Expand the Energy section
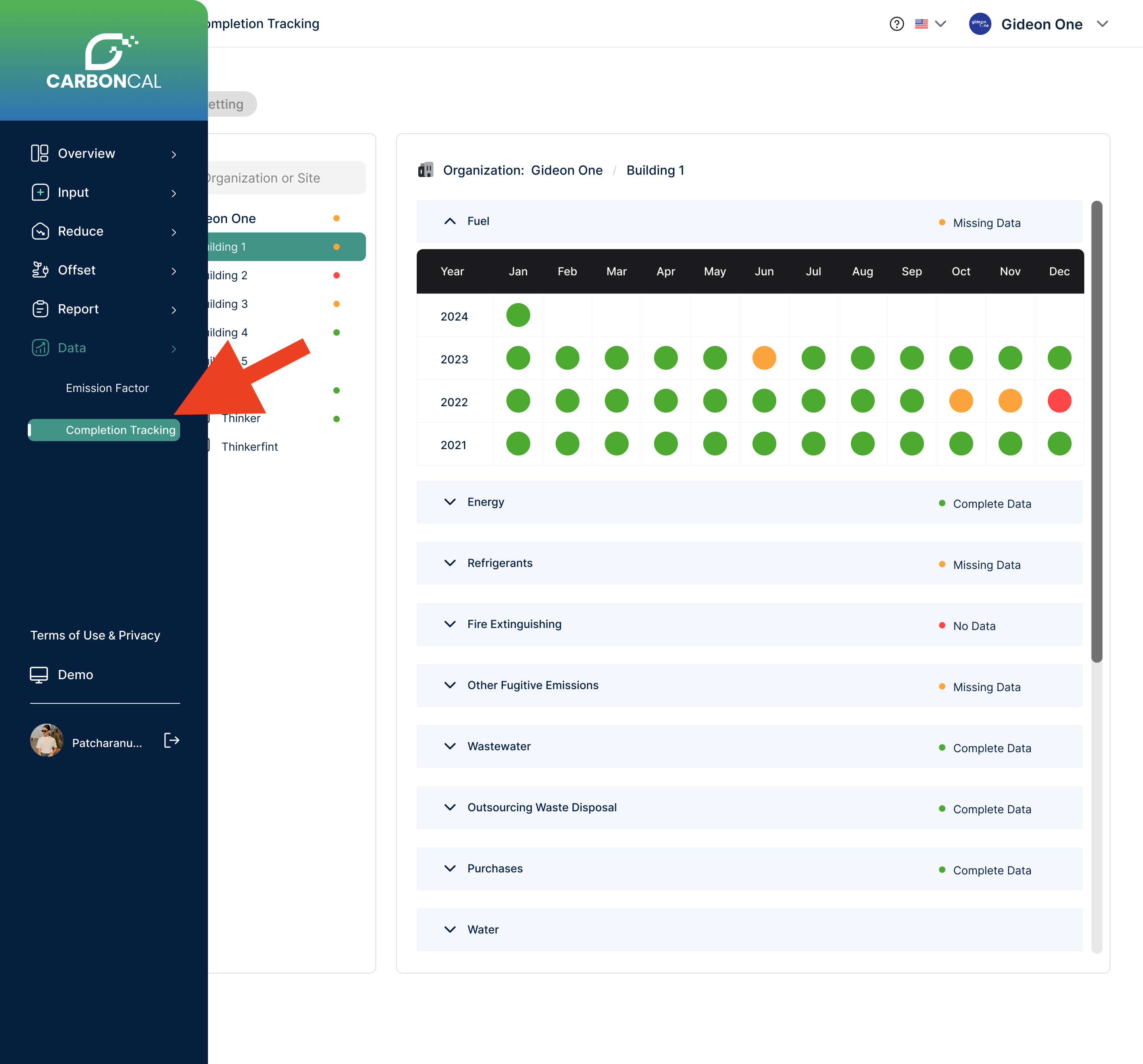1143x1064 pixels. (x=450, y=502)
